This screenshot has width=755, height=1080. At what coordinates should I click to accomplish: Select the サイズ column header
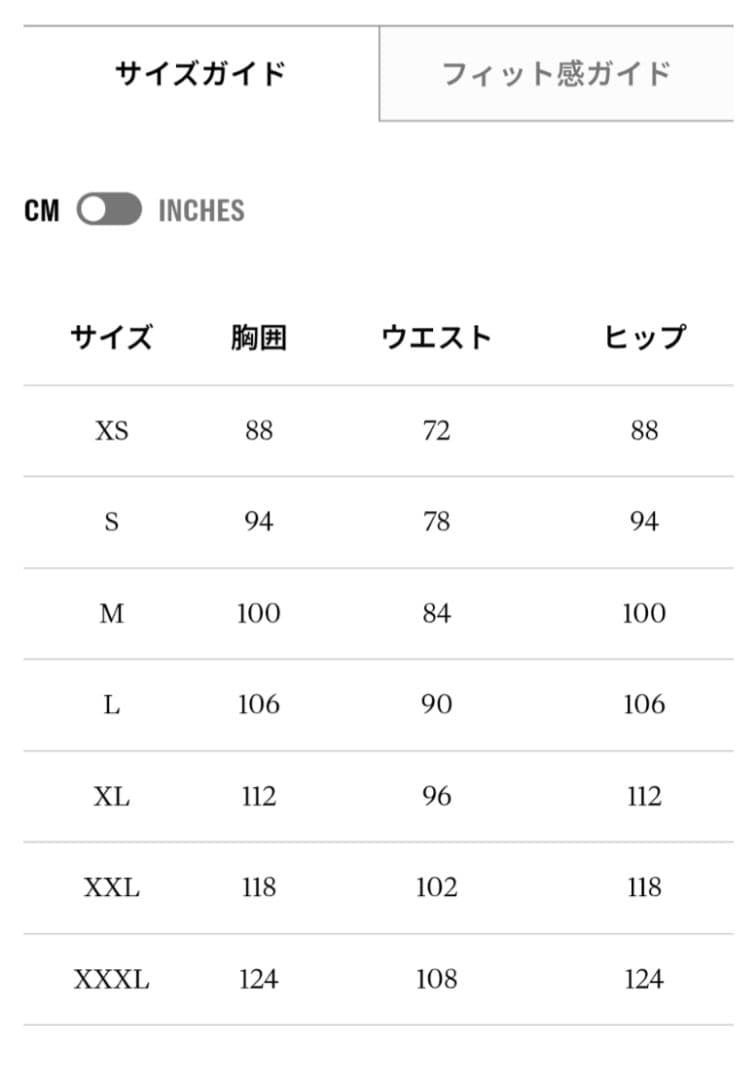click(113, 336)
